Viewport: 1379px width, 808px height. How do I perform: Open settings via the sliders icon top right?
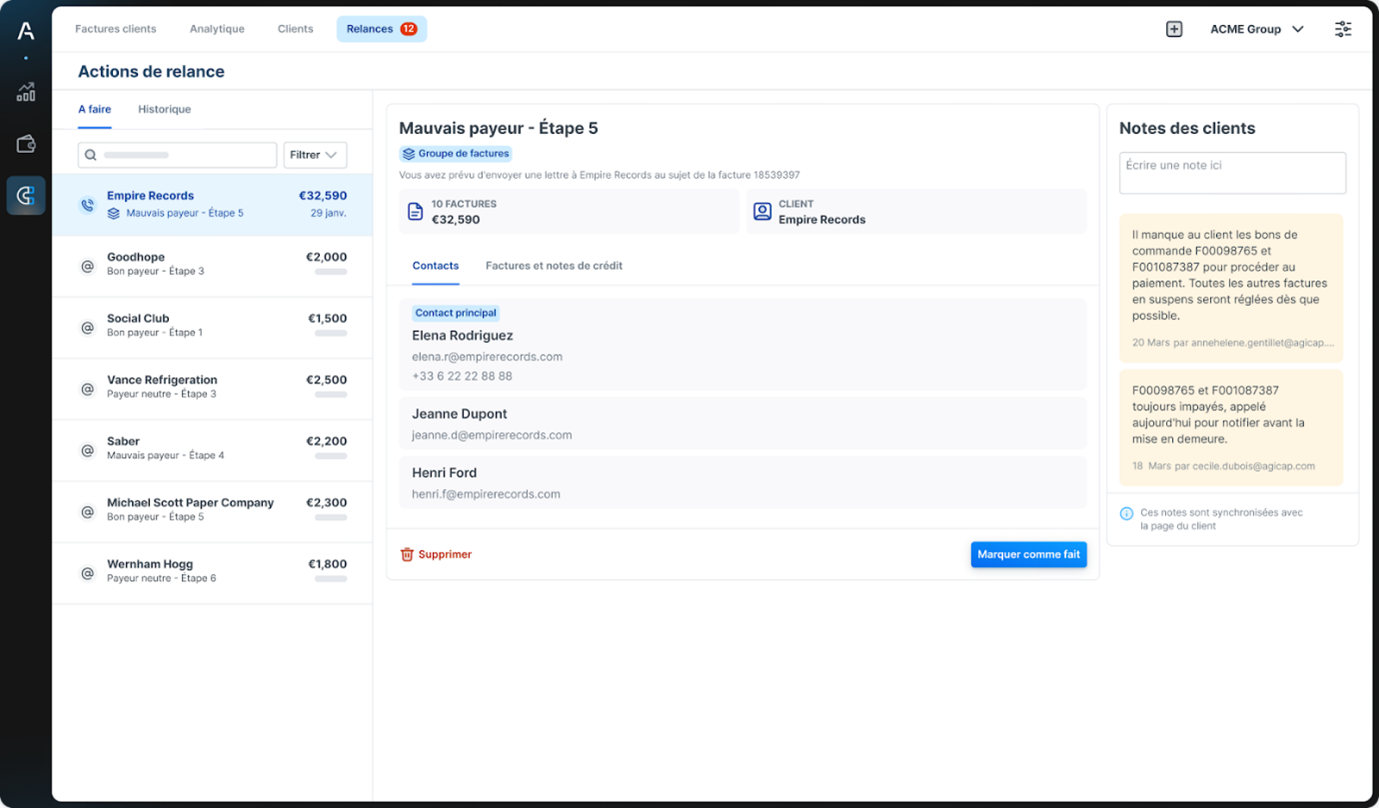[x=1343, y=29]
